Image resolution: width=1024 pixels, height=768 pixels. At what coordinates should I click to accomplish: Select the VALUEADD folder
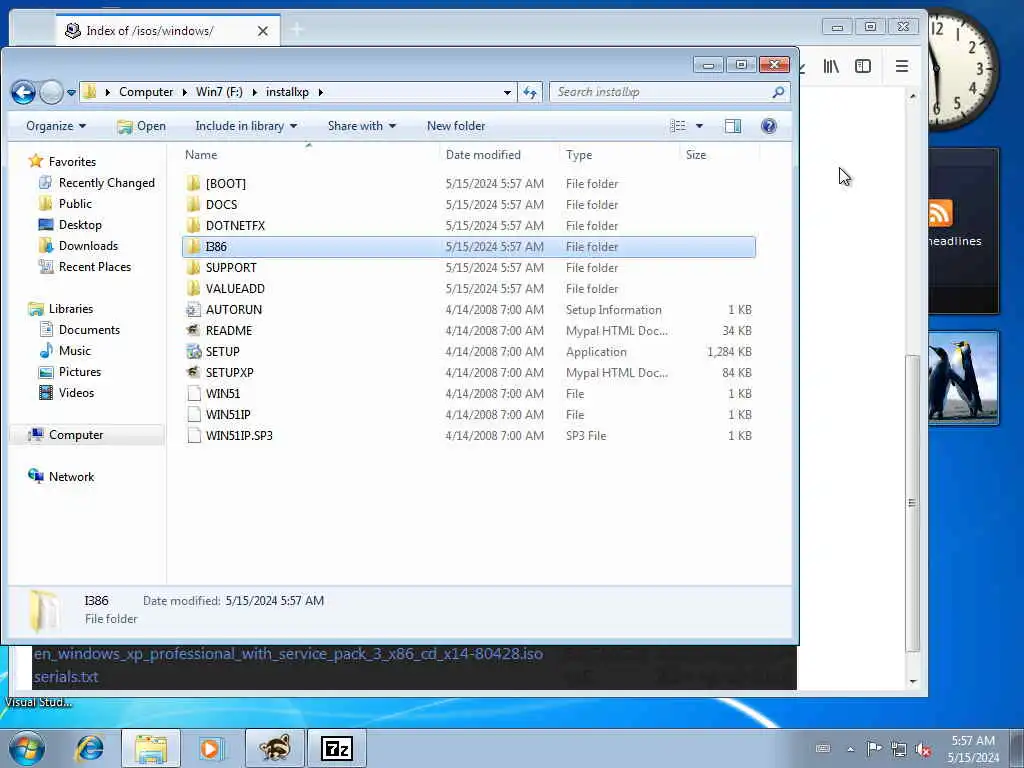click(469, 289)
